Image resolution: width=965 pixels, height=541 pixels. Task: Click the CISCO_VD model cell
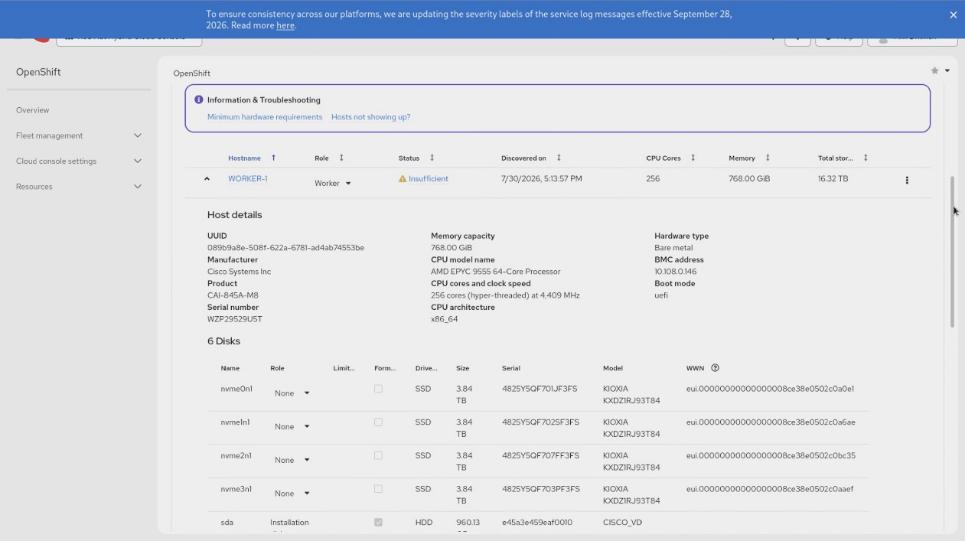622,523
